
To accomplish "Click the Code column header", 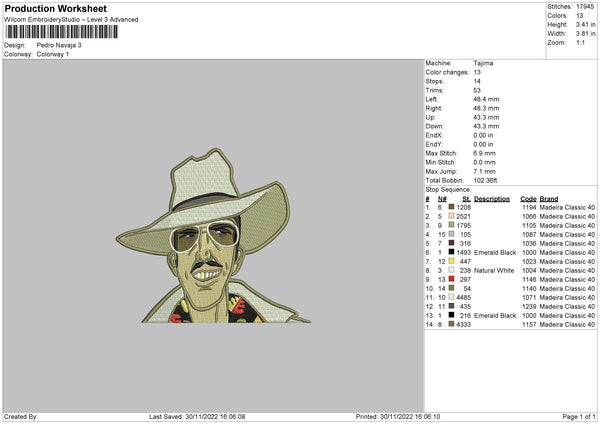I will tap(528, 199).
